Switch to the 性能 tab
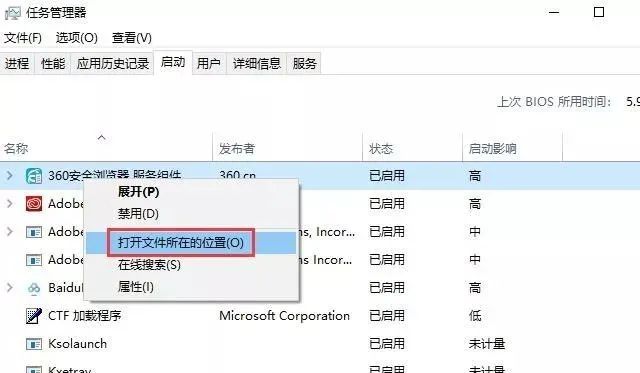The image size is (640, 373). [53, 64]
